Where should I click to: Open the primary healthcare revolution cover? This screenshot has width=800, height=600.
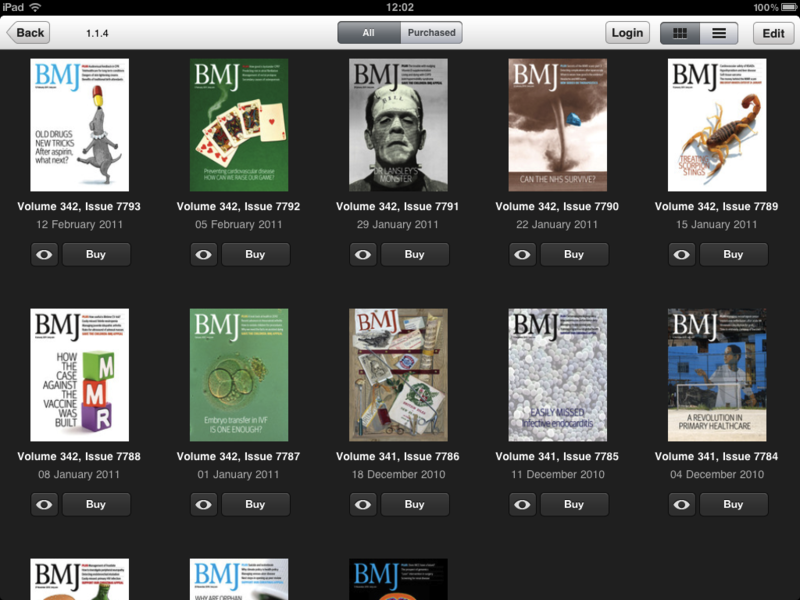(x=717, y=375)
